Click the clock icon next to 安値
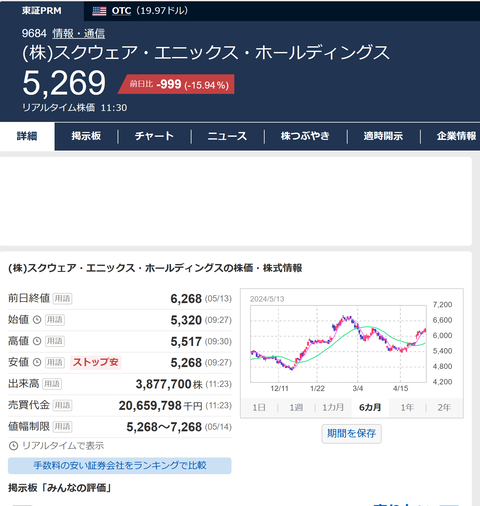This screenshot has width=480, height=506. [37, 362]
